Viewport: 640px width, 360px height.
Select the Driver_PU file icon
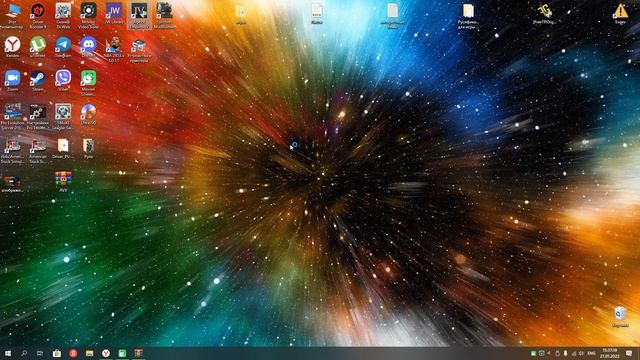[63, 148]
